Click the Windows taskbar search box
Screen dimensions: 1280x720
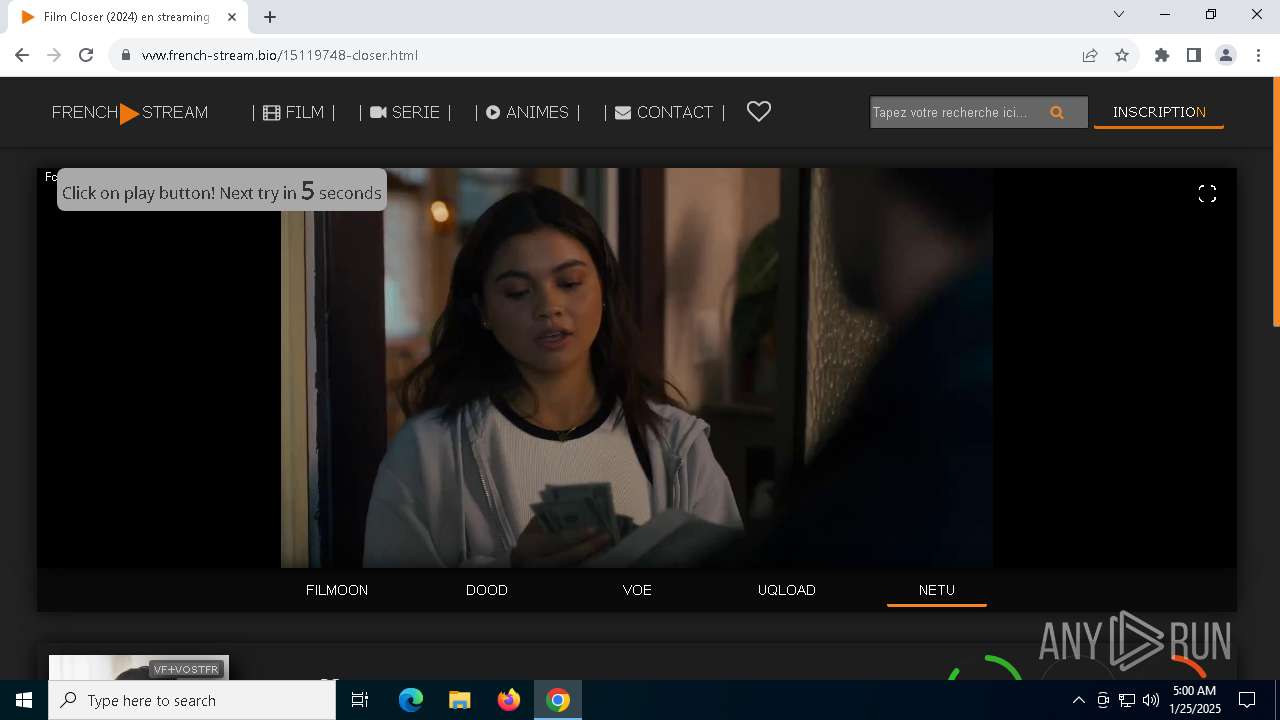(192, 700)
